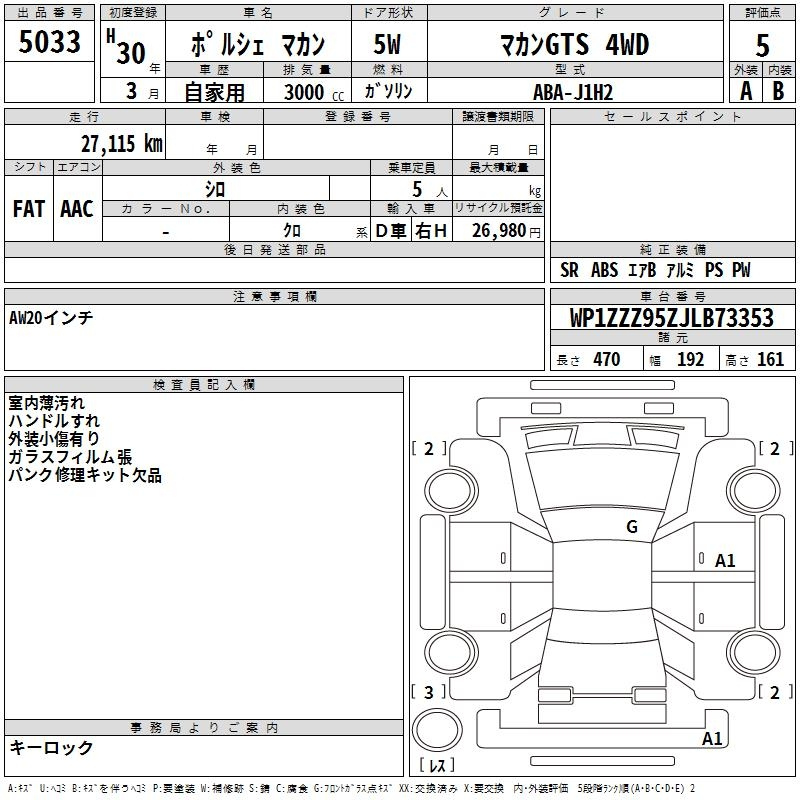800x800 pixels.
Task: Click the shift type FAT
Action: point(29,209)
